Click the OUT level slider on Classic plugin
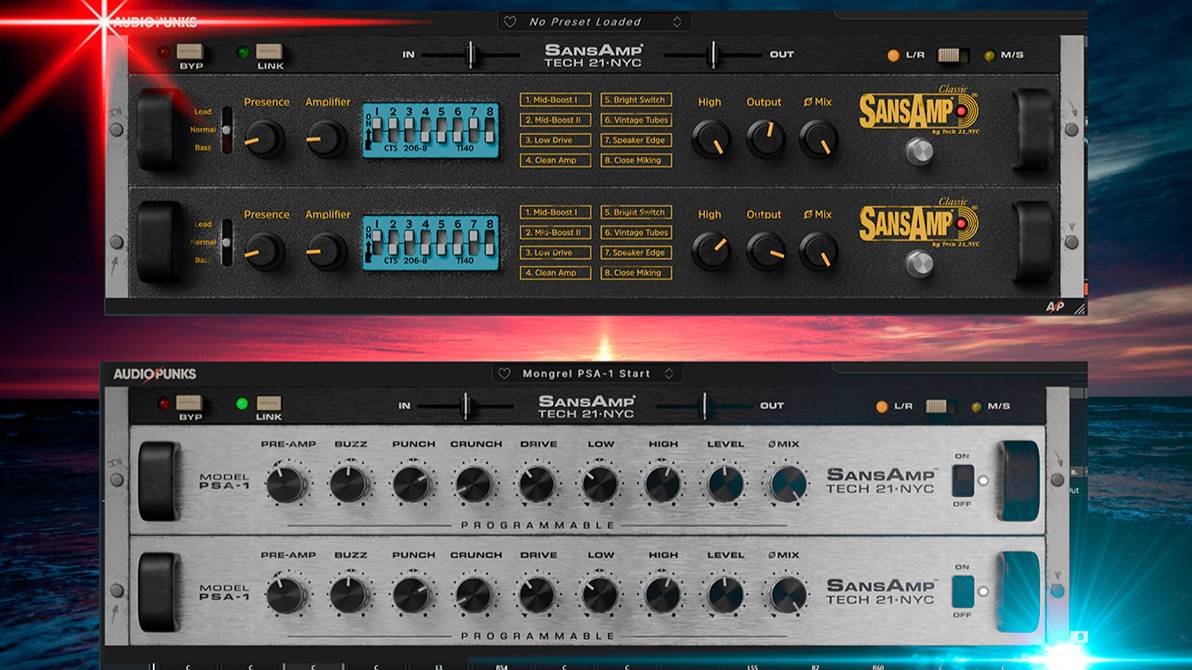This screenshot has height=670, width=1192. 712,55
